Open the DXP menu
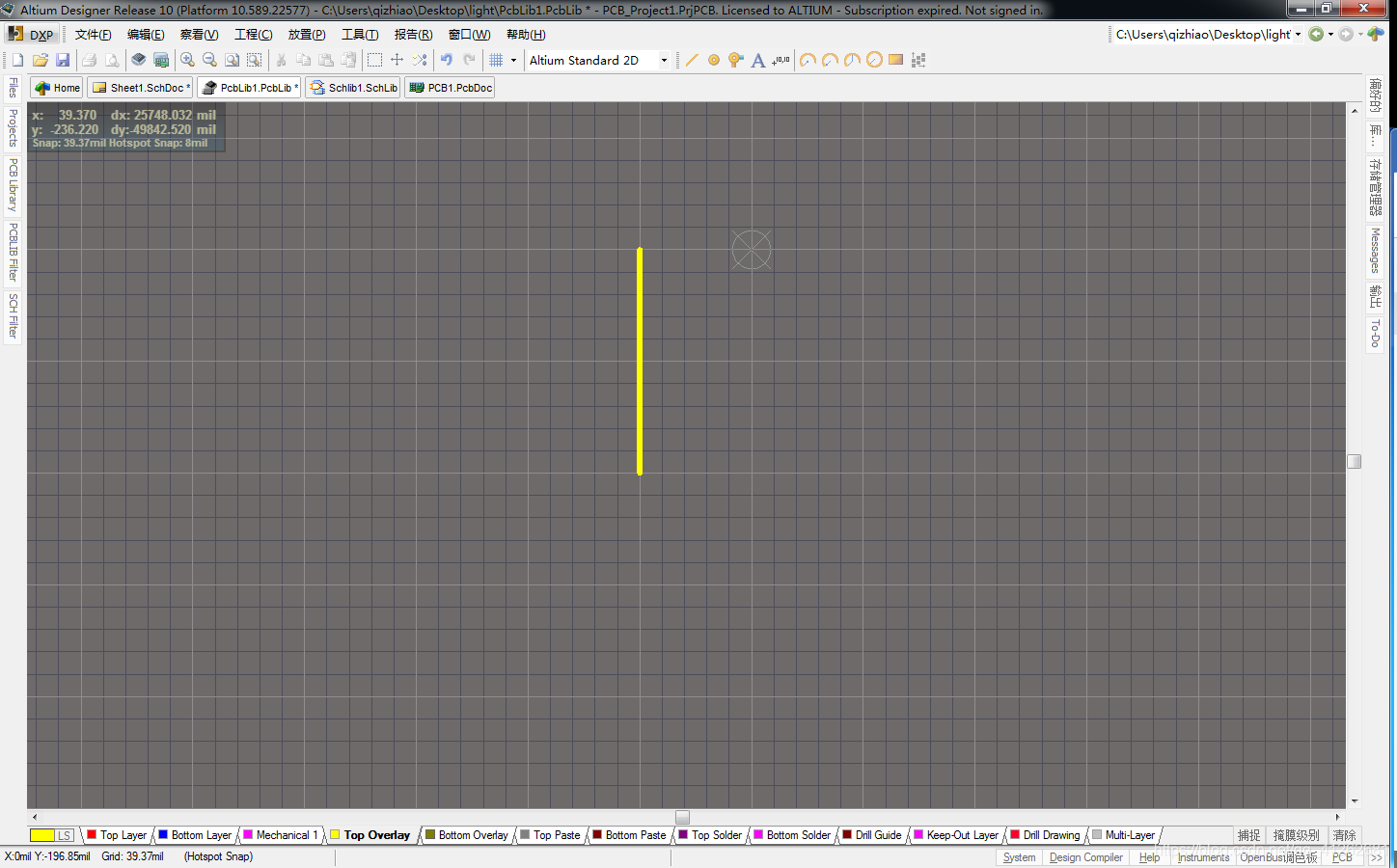 coord(32,34)
